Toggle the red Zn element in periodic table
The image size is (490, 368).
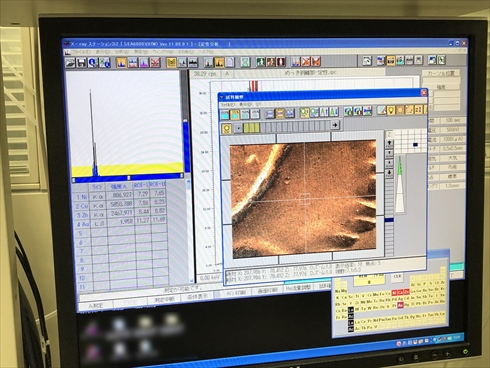pos(406,292)
